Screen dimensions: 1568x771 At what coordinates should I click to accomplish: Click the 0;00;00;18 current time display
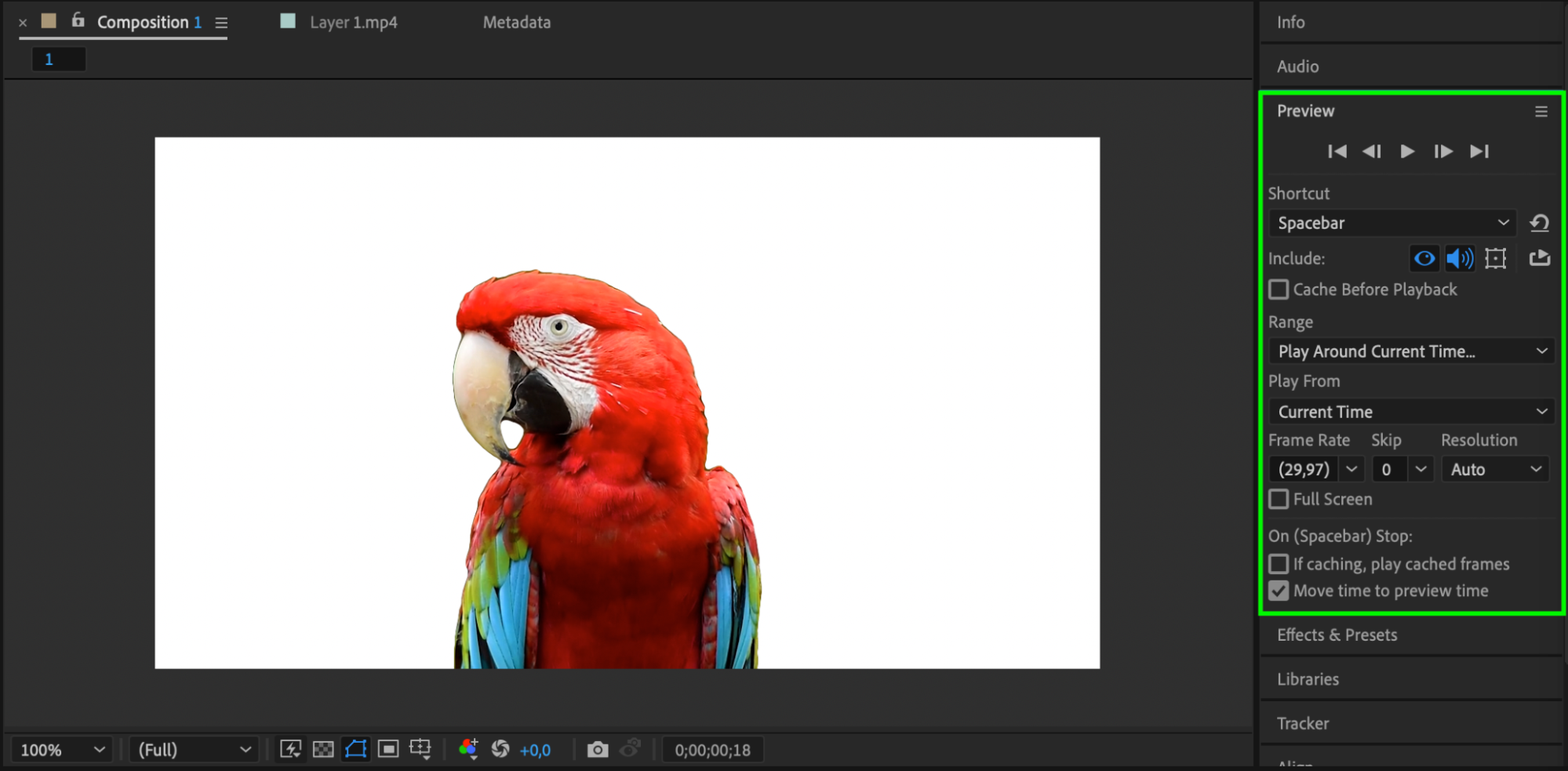pyautogui.click(x=712, y=751)
